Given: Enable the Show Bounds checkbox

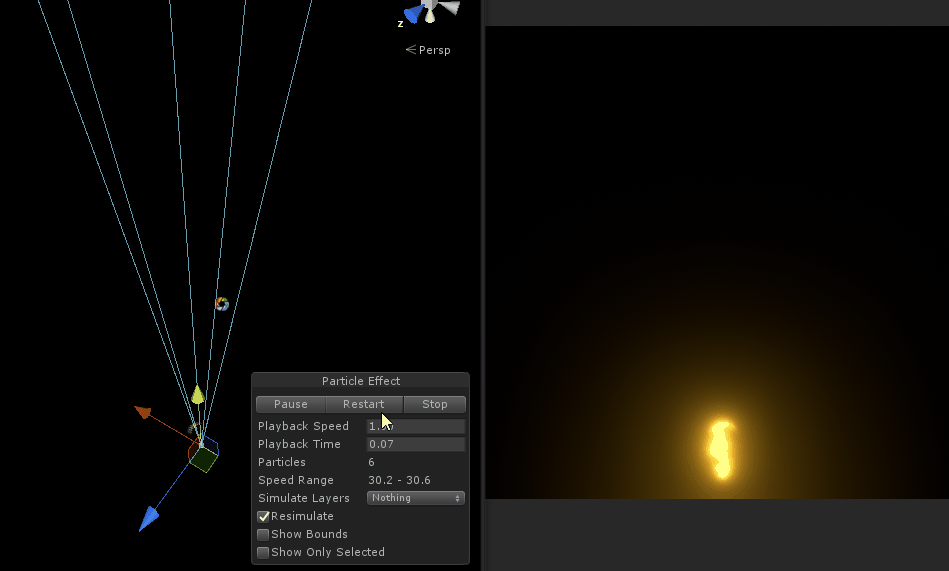Looking at the screenshot, I should 264,534.
